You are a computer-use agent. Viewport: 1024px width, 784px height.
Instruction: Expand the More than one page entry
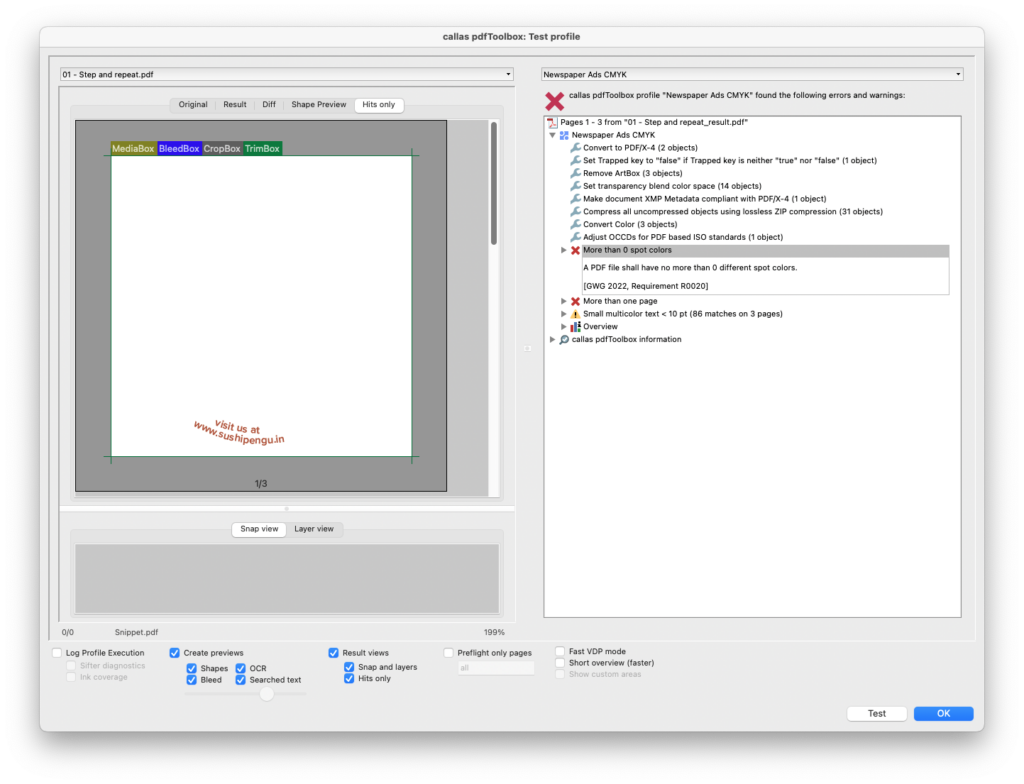click(563, 301)
